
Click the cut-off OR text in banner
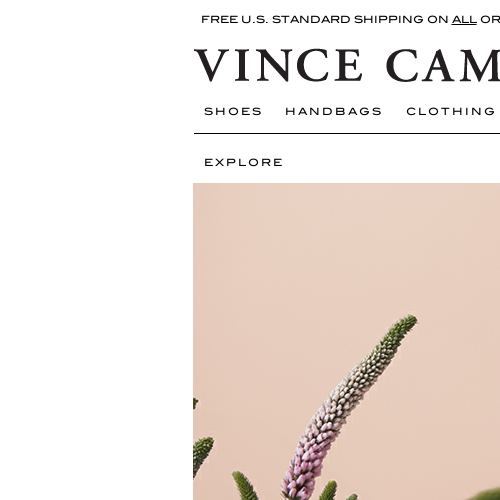pos(490,20)
